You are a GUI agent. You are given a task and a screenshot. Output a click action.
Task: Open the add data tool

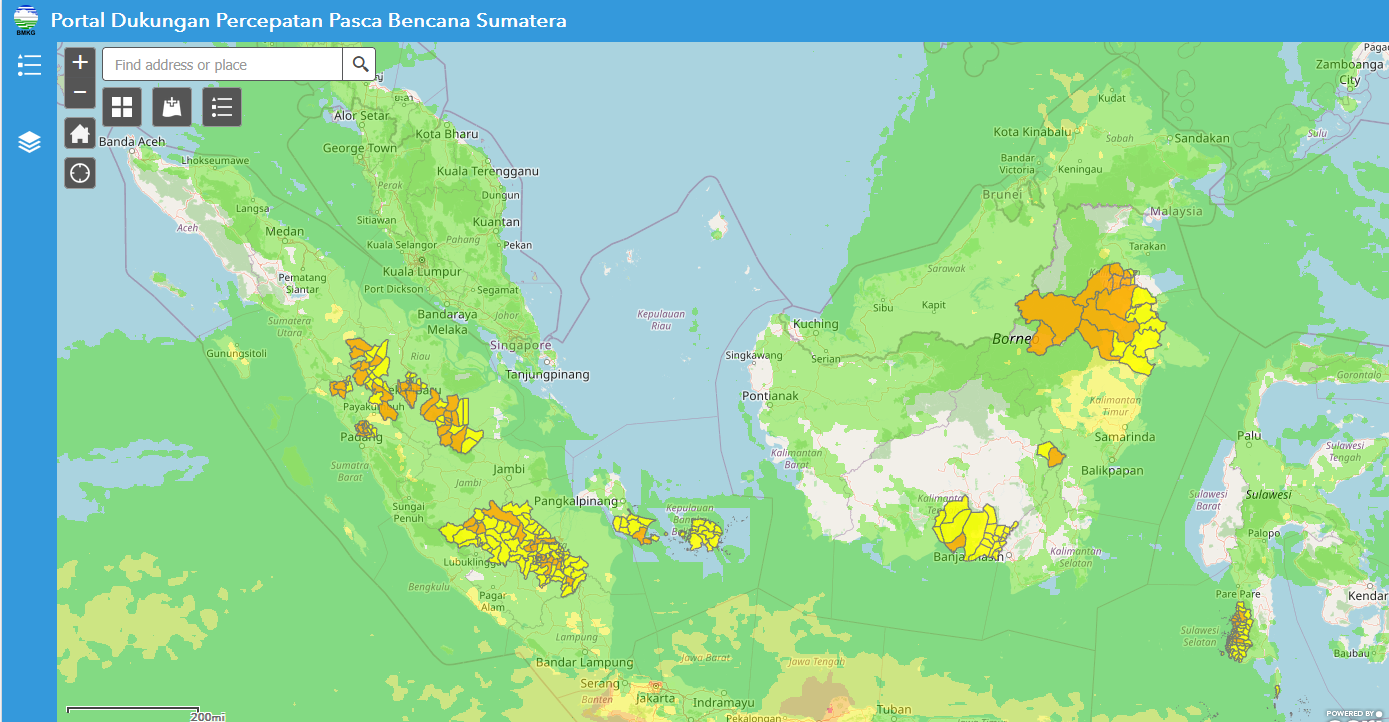(171, 107)
